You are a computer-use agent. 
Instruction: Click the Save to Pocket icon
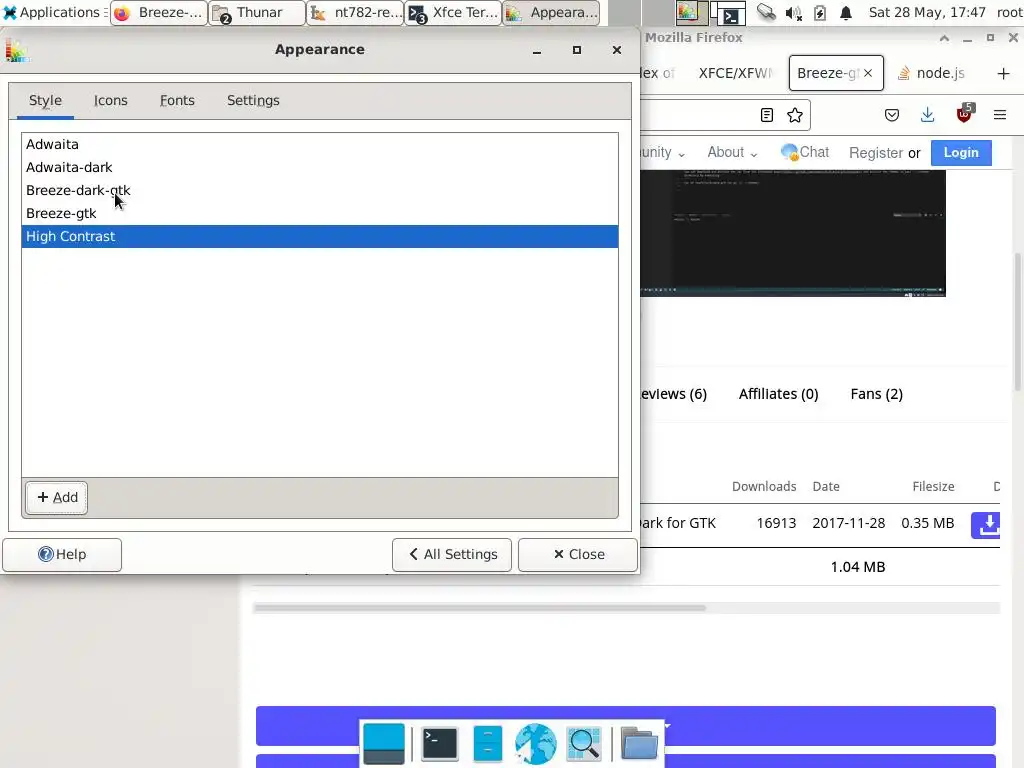[891, 115]
